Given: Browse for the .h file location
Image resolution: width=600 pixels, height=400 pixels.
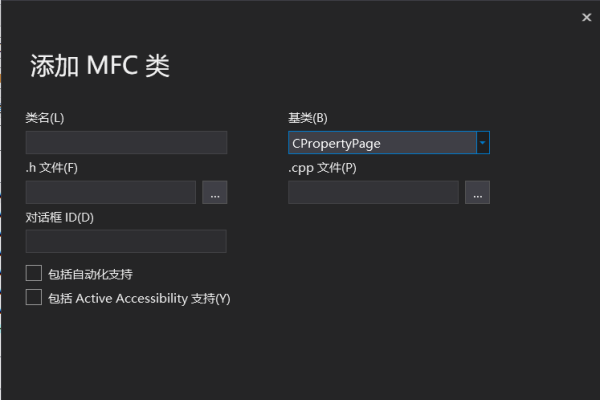Looking at the screenshot, I should (214, 193).
